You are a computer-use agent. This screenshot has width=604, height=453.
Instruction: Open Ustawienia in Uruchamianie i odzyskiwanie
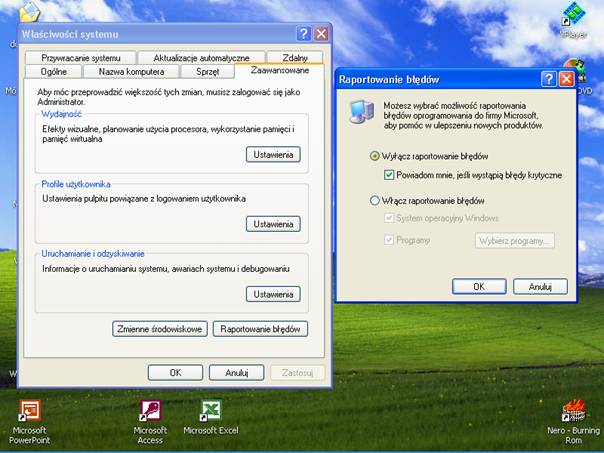(273, 294)
